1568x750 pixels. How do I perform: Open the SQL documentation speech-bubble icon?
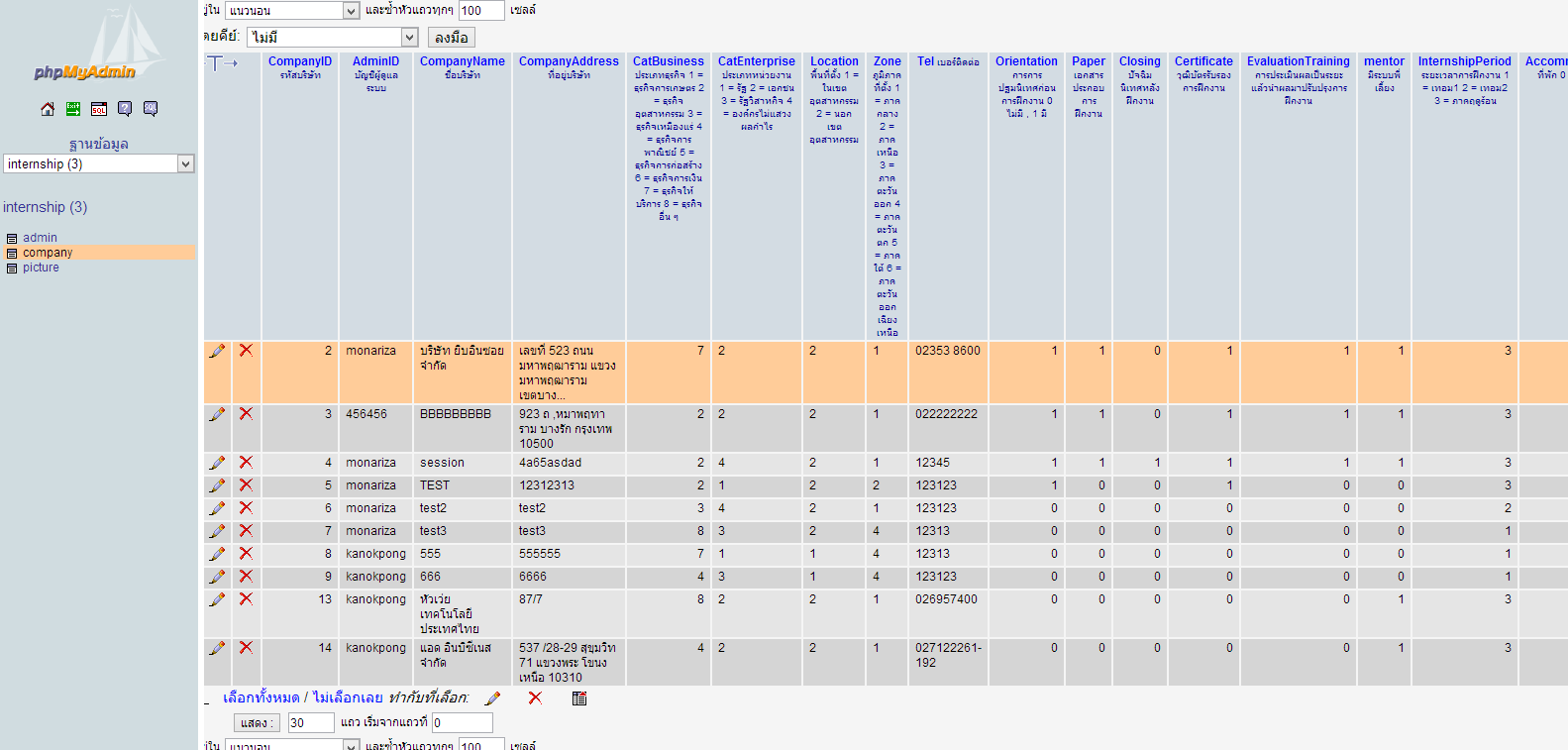(x=151, y=109)
